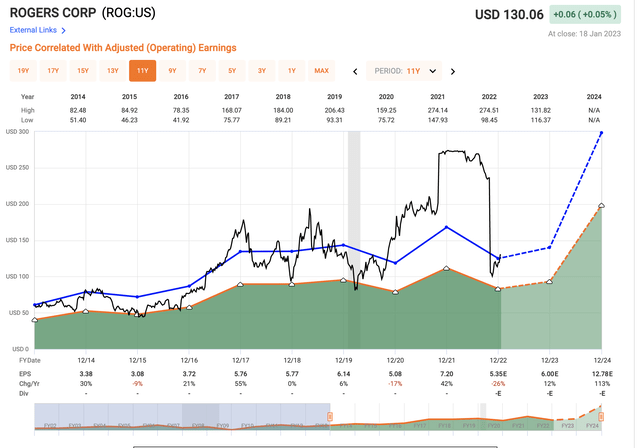Image resolution: width=640 pixels, height=448 pixels.
Task: Select the 13Y period button
Action: pos(113,71)
